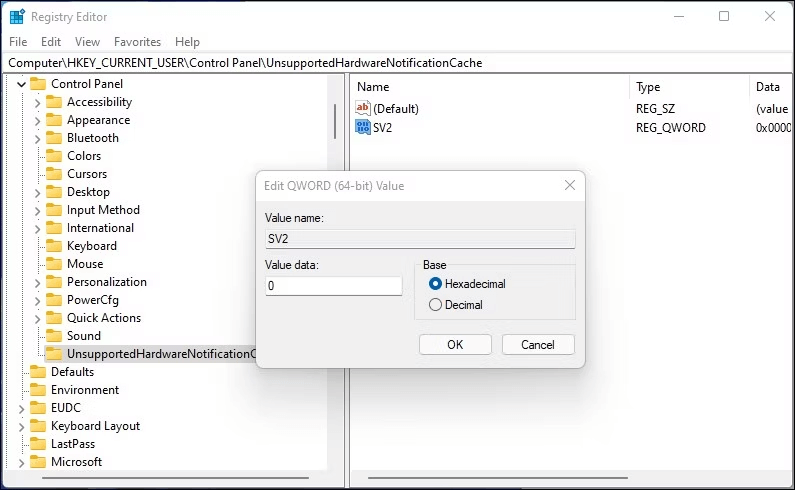Maximize the Registry Editor window
795x490 pixels.
(724, 17)
